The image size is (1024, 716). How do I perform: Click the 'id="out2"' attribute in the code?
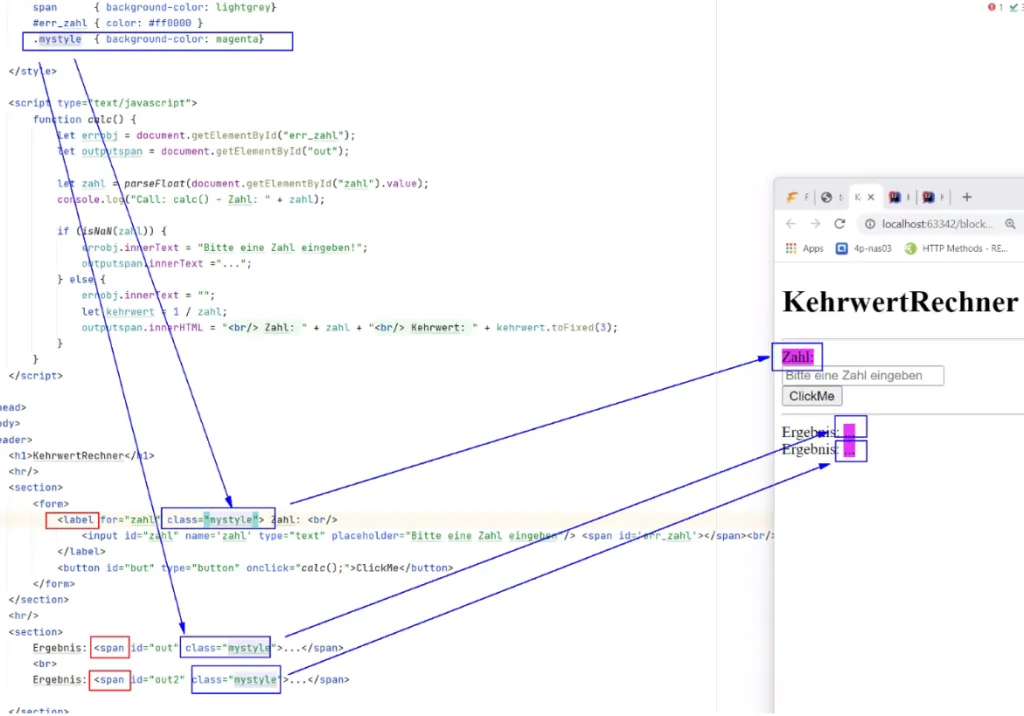[157, 679]
